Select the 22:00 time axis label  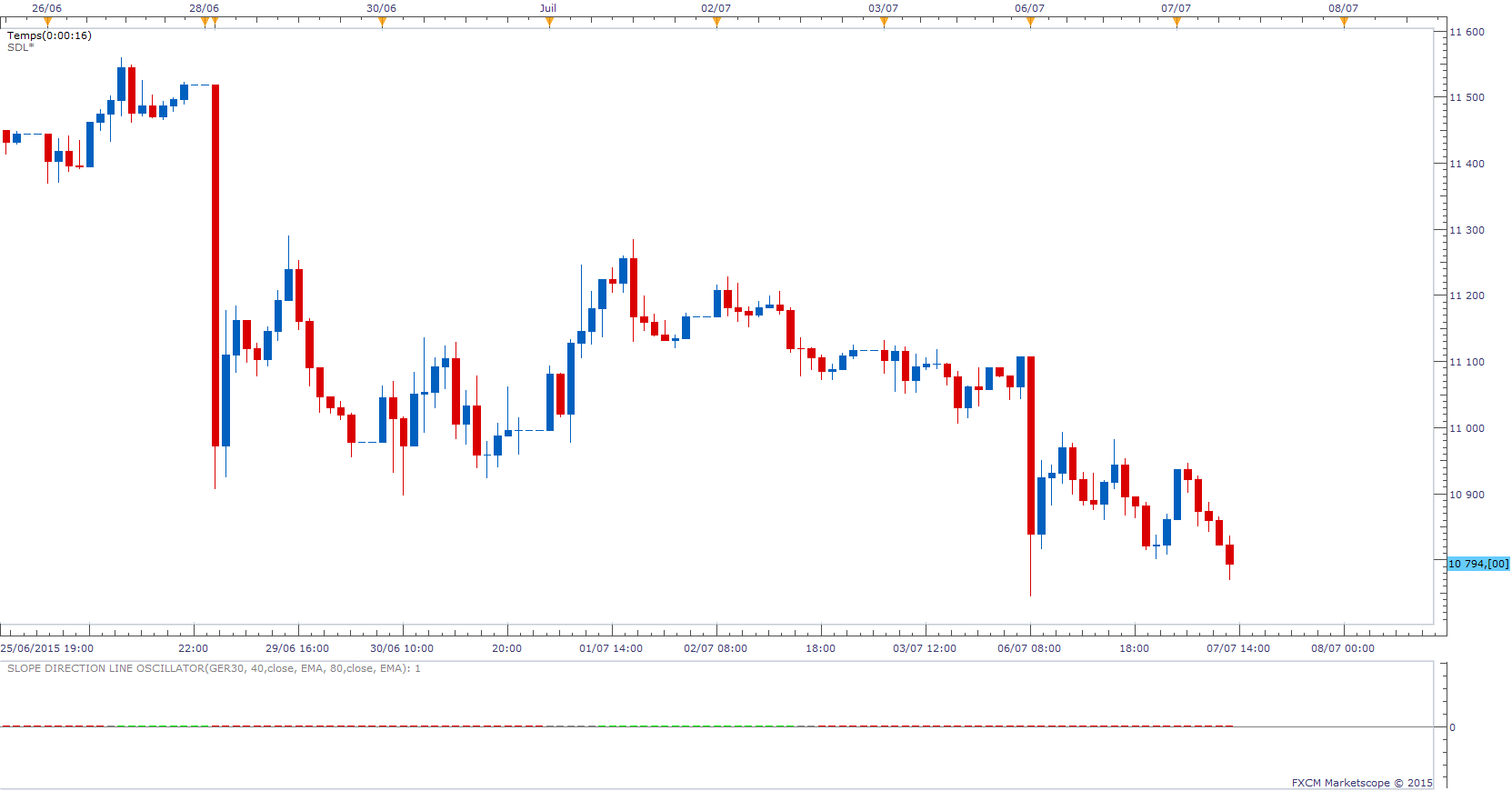[x=193, y=648]
